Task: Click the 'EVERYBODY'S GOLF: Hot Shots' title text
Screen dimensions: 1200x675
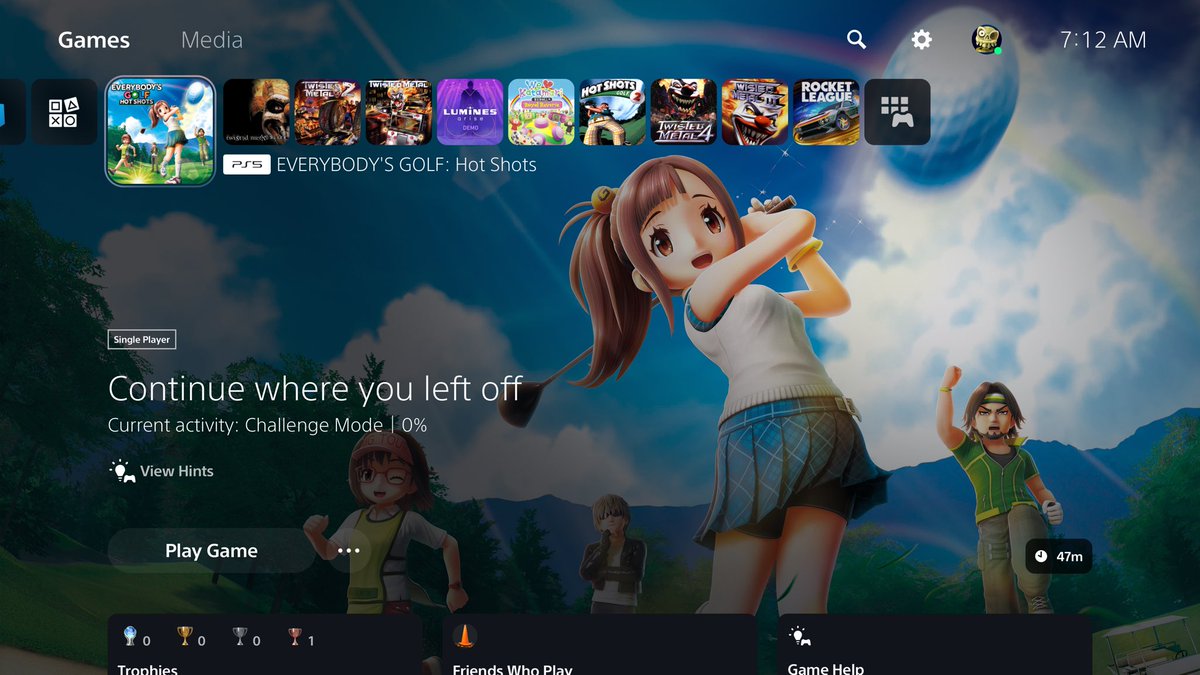Action: (x=406, y=165)
